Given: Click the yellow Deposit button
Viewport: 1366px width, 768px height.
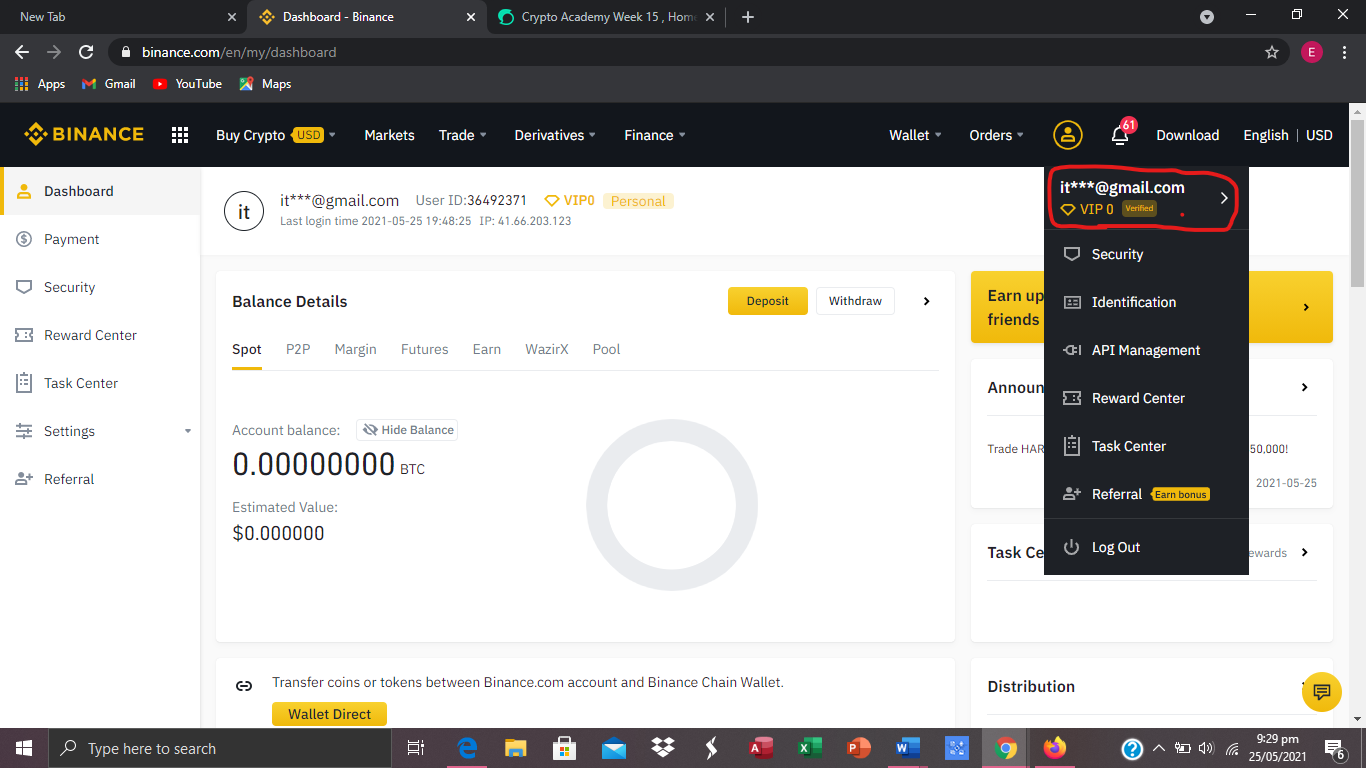Looking at the screenshot, I should 768,301.
